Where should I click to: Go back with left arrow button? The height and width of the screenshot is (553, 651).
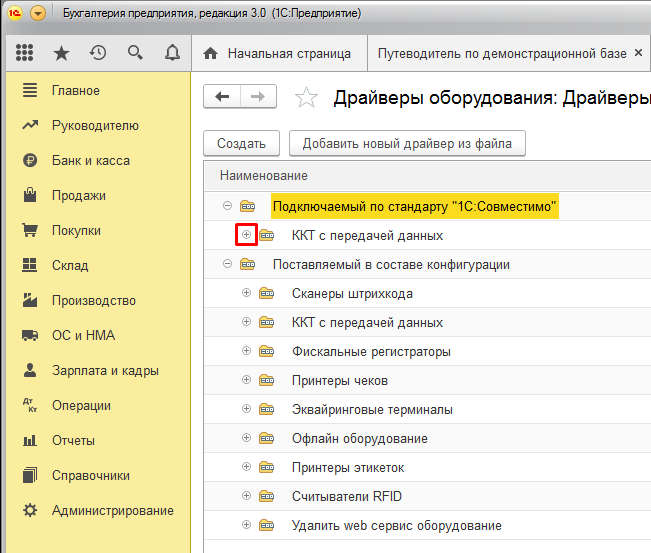[222, 97]
